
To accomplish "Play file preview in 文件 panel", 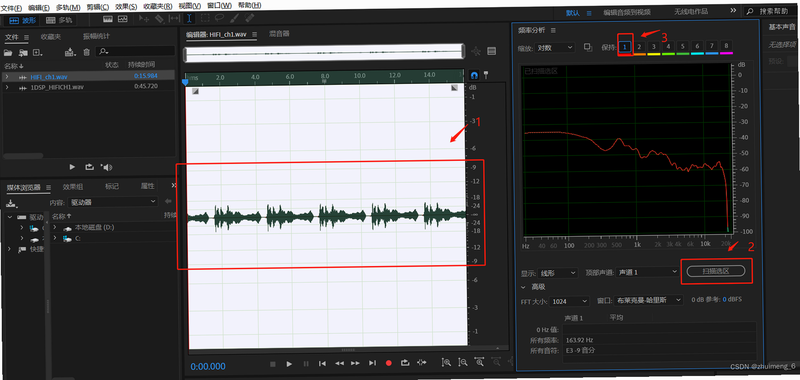I will (72, 167).
